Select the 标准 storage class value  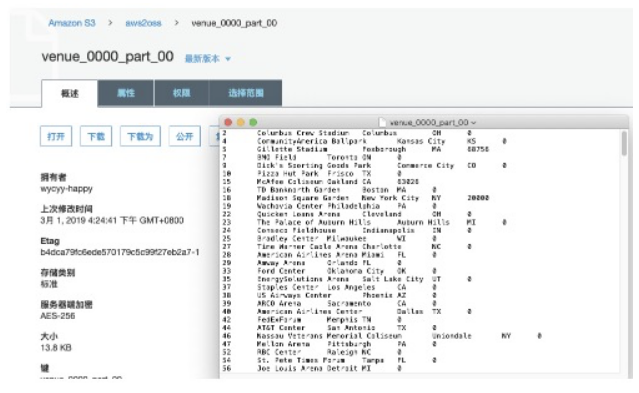(x=49, y=284)
